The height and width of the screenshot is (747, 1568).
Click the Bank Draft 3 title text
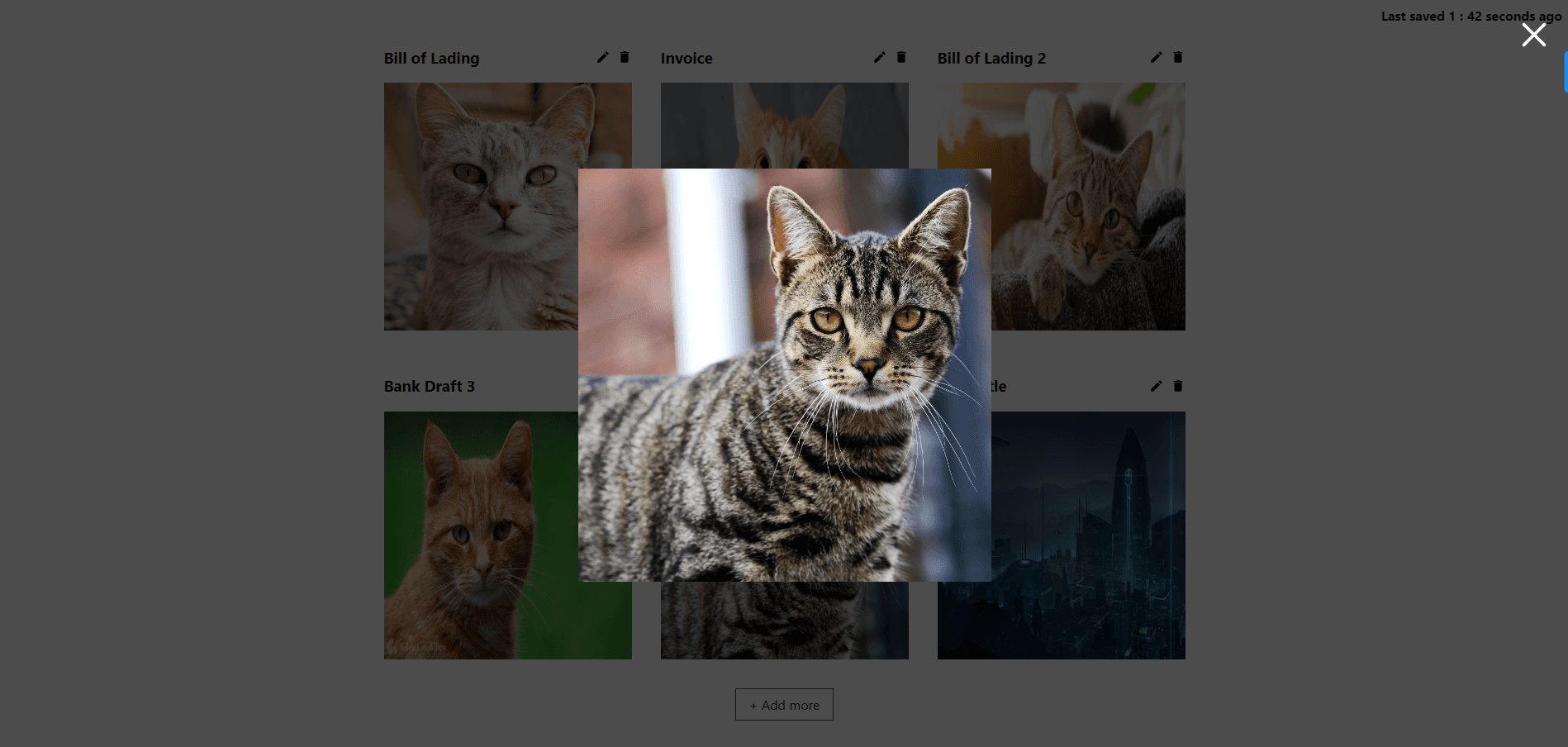tap(430, 387)
